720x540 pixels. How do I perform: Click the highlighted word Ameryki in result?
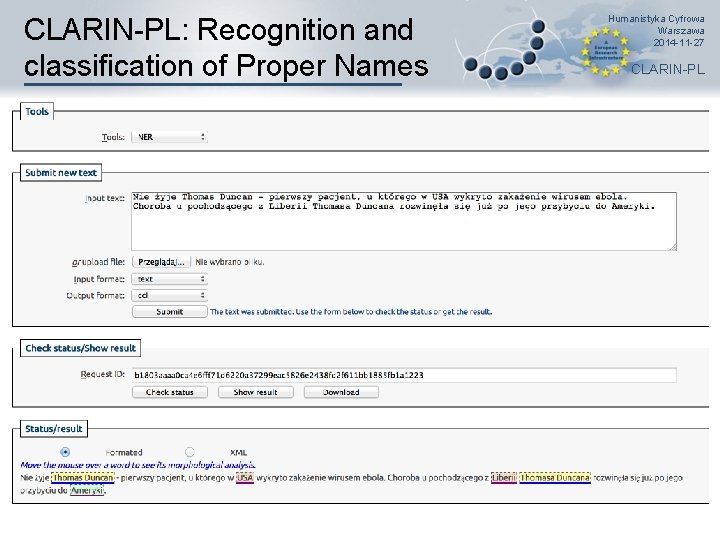[87, 490]
